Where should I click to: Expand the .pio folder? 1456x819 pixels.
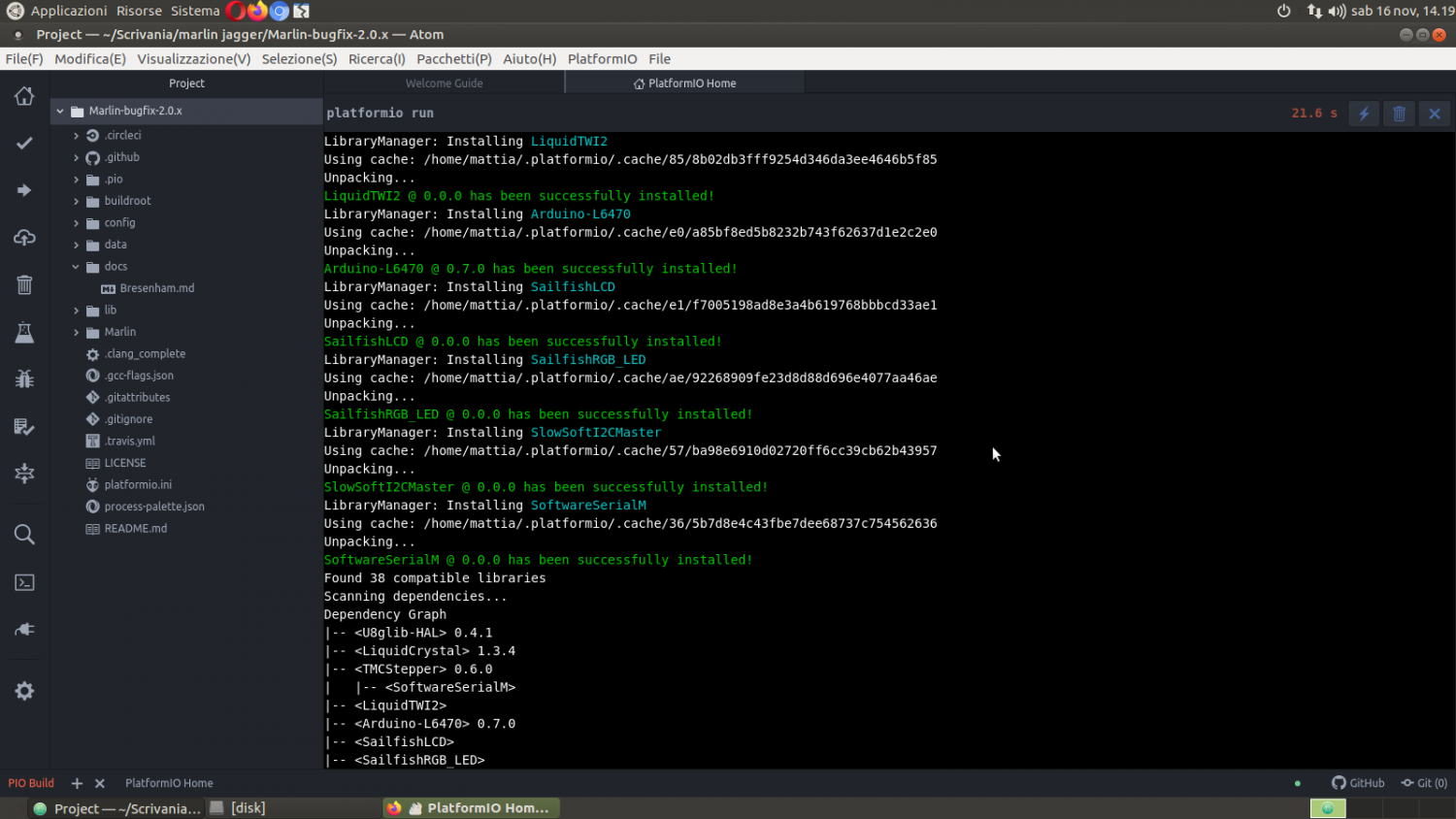pos(77,180)
